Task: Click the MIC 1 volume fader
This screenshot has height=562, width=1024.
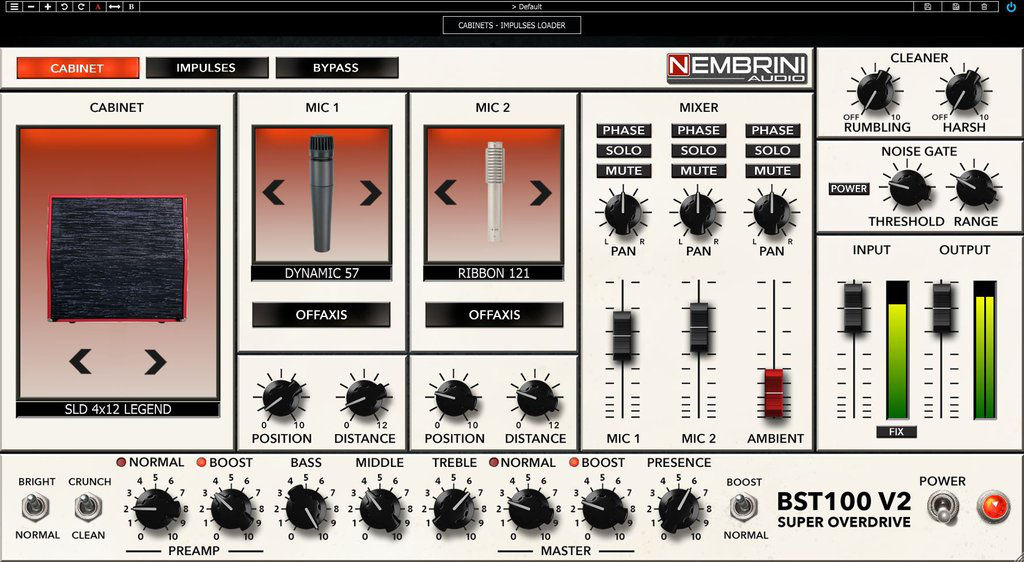Action: pyautogui.click(x=622, y=335)
